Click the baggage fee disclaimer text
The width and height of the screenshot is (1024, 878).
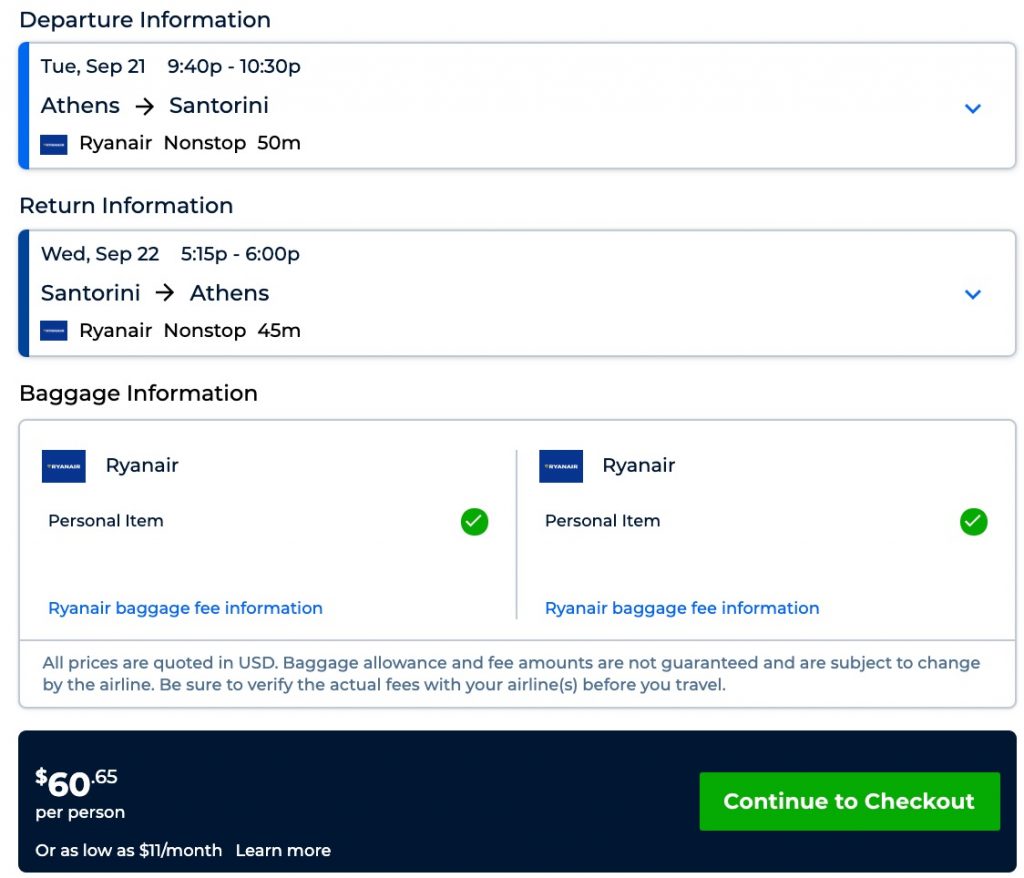(x=511, y=674)
